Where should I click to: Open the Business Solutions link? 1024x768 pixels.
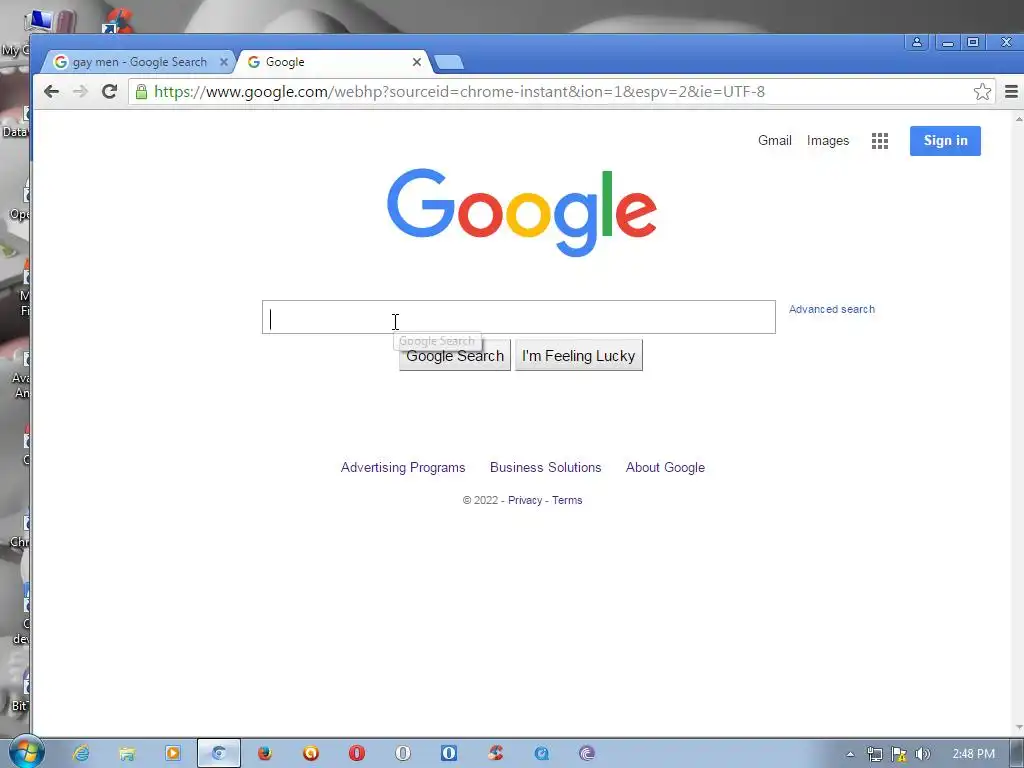(545, 468)
